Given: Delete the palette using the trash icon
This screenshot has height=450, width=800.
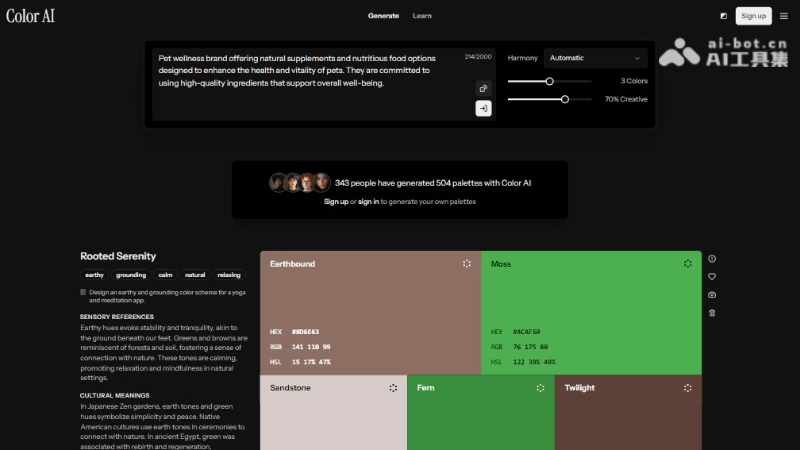Looking at the screenshot, I should (x=712, y=313).
